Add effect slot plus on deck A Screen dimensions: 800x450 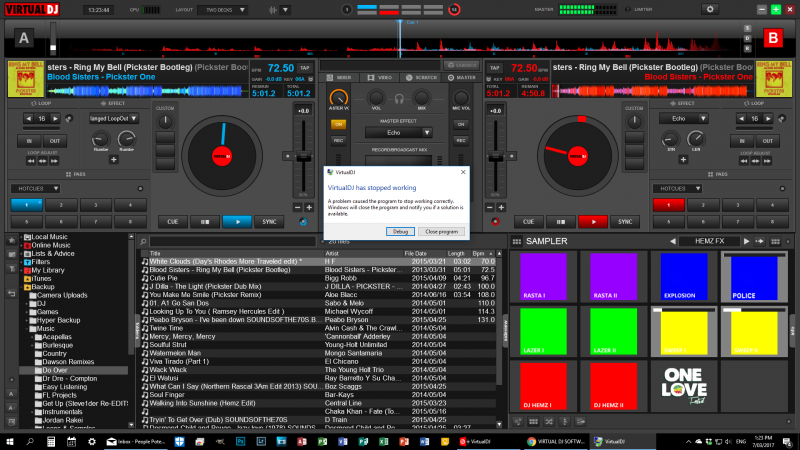click(113, 160)
